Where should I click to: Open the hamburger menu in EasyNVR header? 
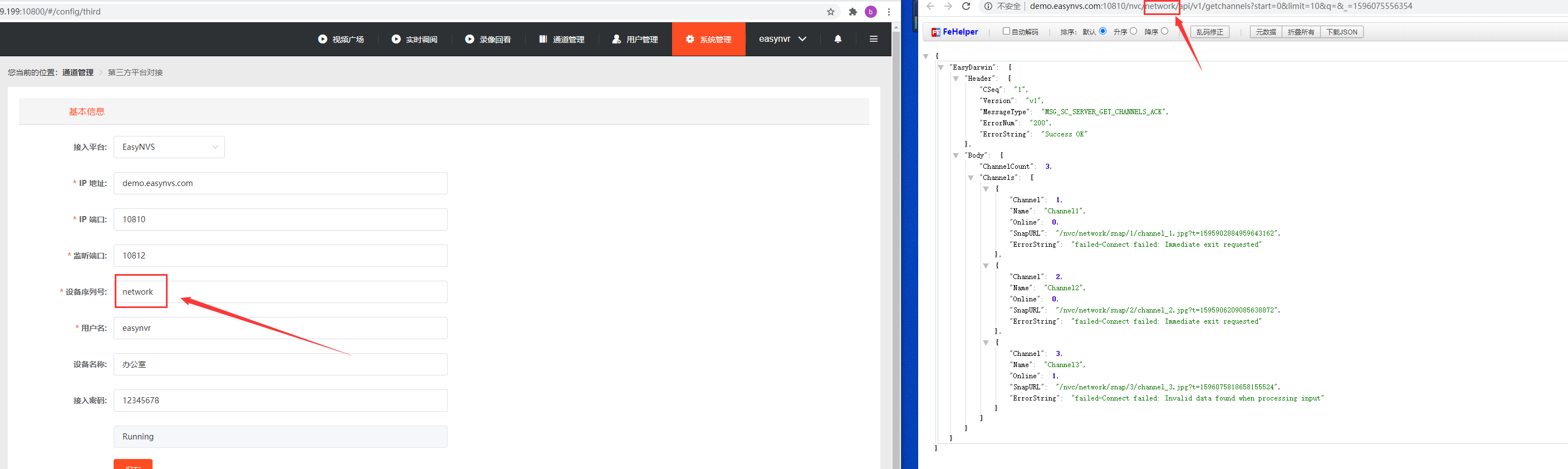click(874, 39)
